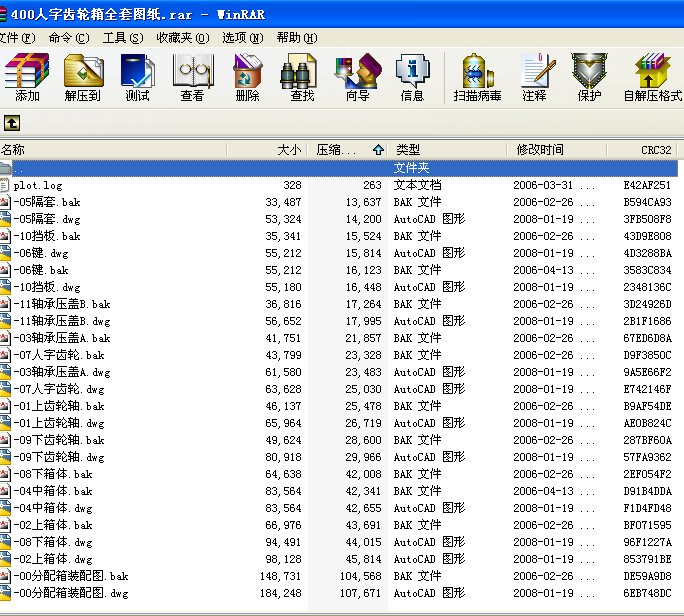Go up one folder level button
Image resolution: width=684 pixels, height=616 pixels.
(x=12, y=123)
